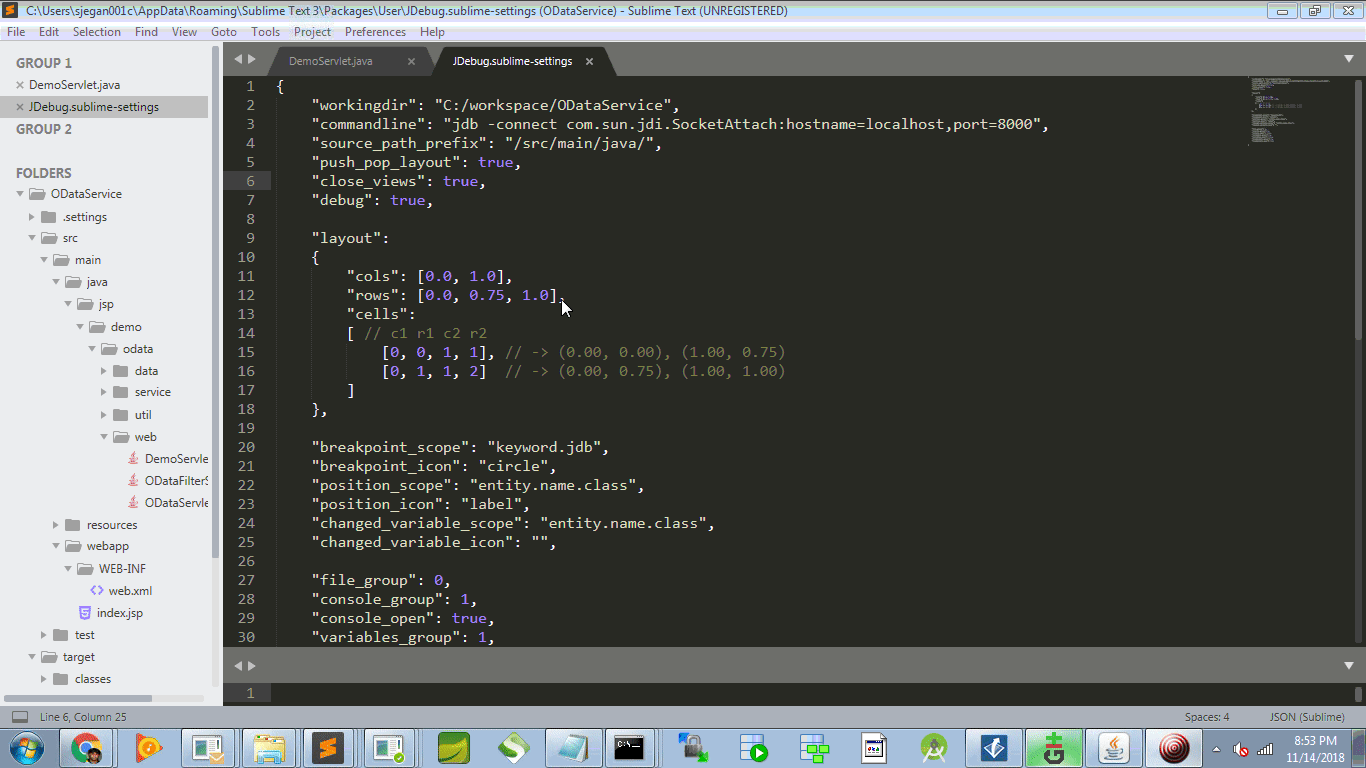Click the HTML5 icon beside index.jsp
Viewport: 1366px width, 768px height.
click(x=85, y=613)
